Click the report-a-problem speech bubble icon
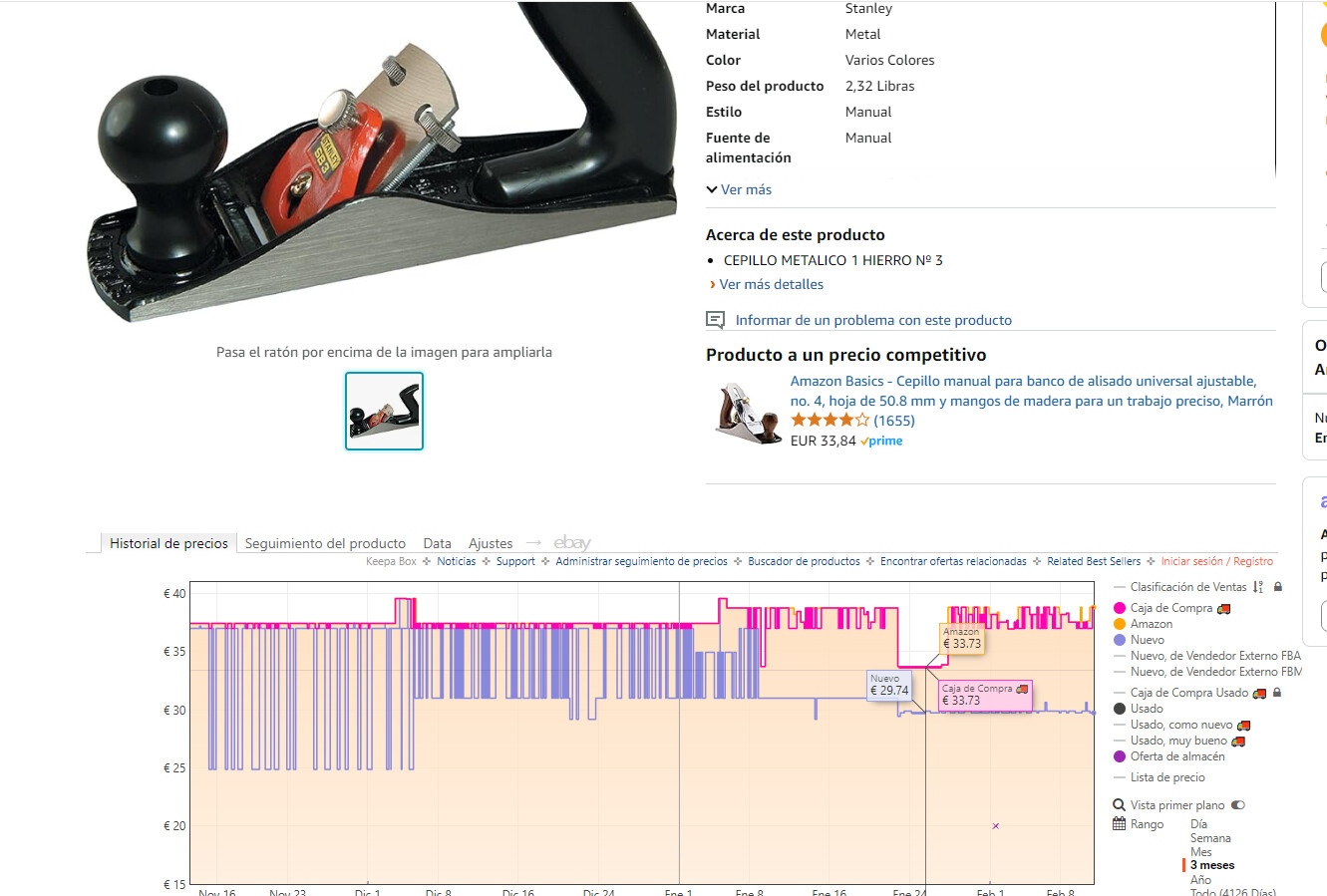The height and width of the screenshot is (896, 1327). pos(715,320)
